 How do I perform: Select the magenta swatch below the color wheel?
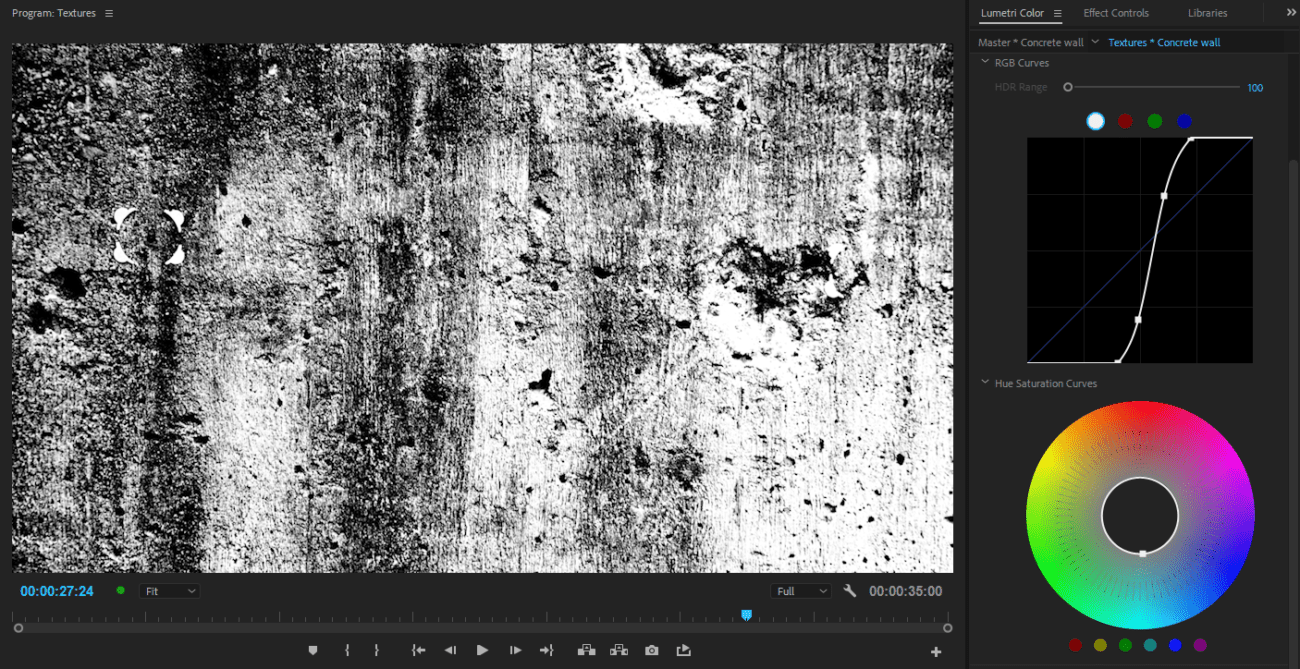pyautogui.click(x=1199, y=645)
